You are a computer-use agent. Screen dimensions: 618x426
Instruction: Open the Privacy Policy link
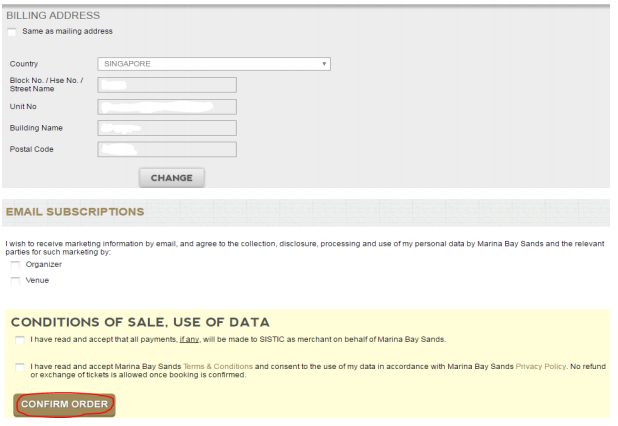539,367
